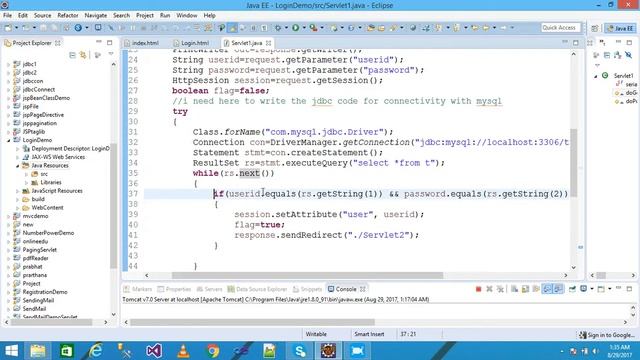The width and height of the screenshot is (640, 360).
Task: Open the Run button dropdown arrow
Action: pos(304,28)
